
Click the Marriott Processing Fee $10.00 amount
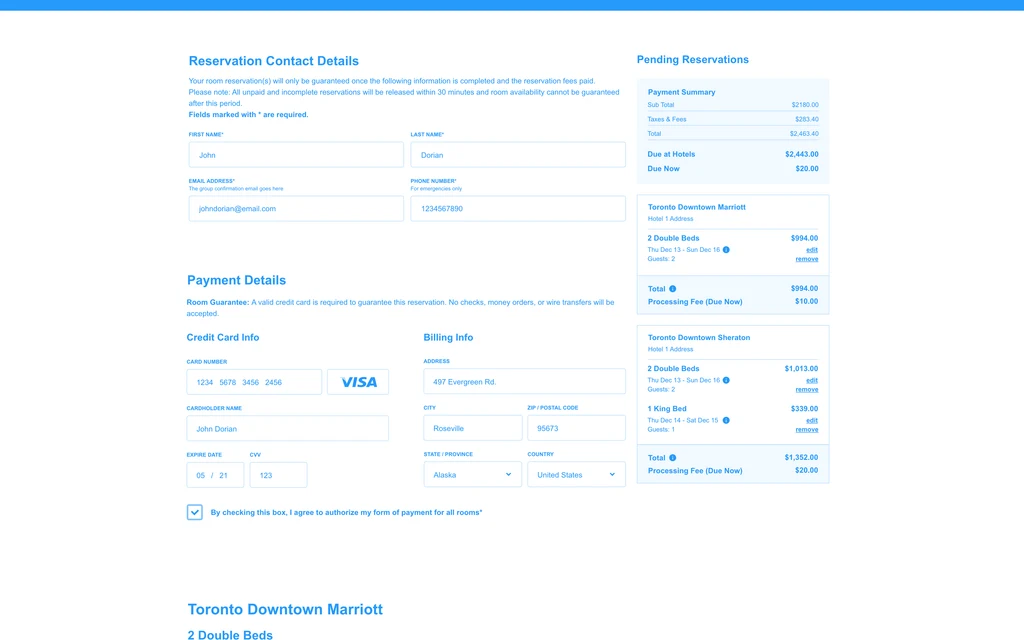tap(807, 301)
